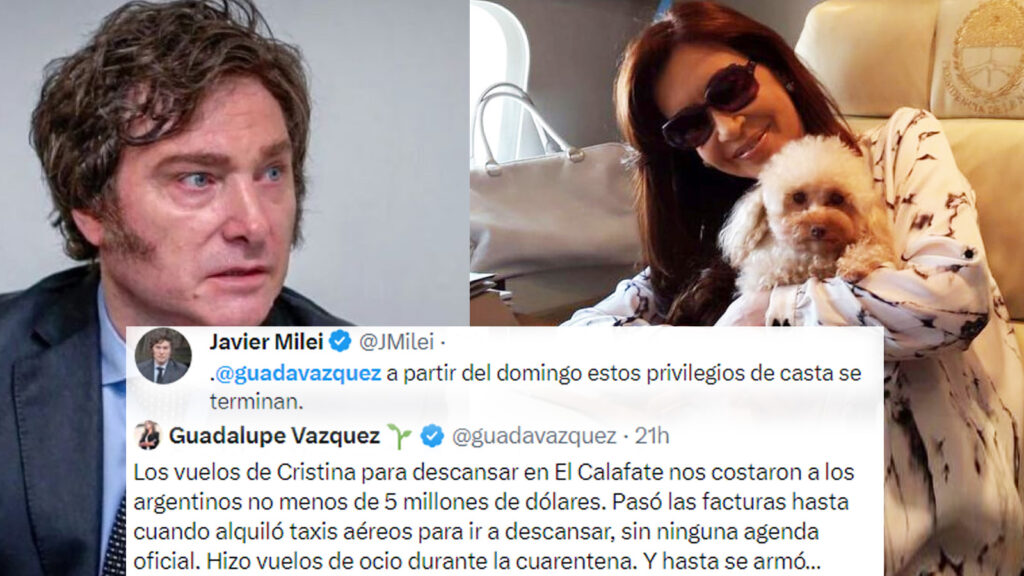Viewport: 1024px width, 576px height.
Task: Click the green seedling emoji after Vazquez
Action: (399, 436)
